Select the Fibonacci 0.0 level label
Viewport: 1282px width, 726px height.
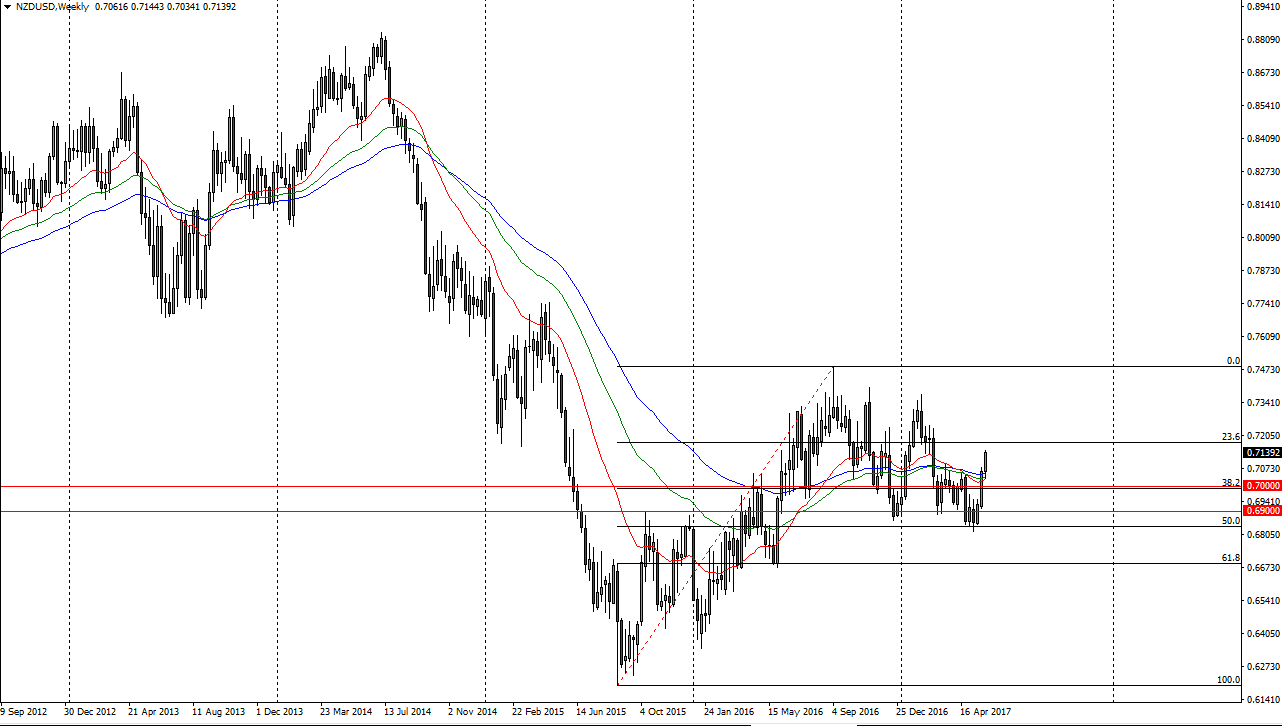pos(1233,361)
